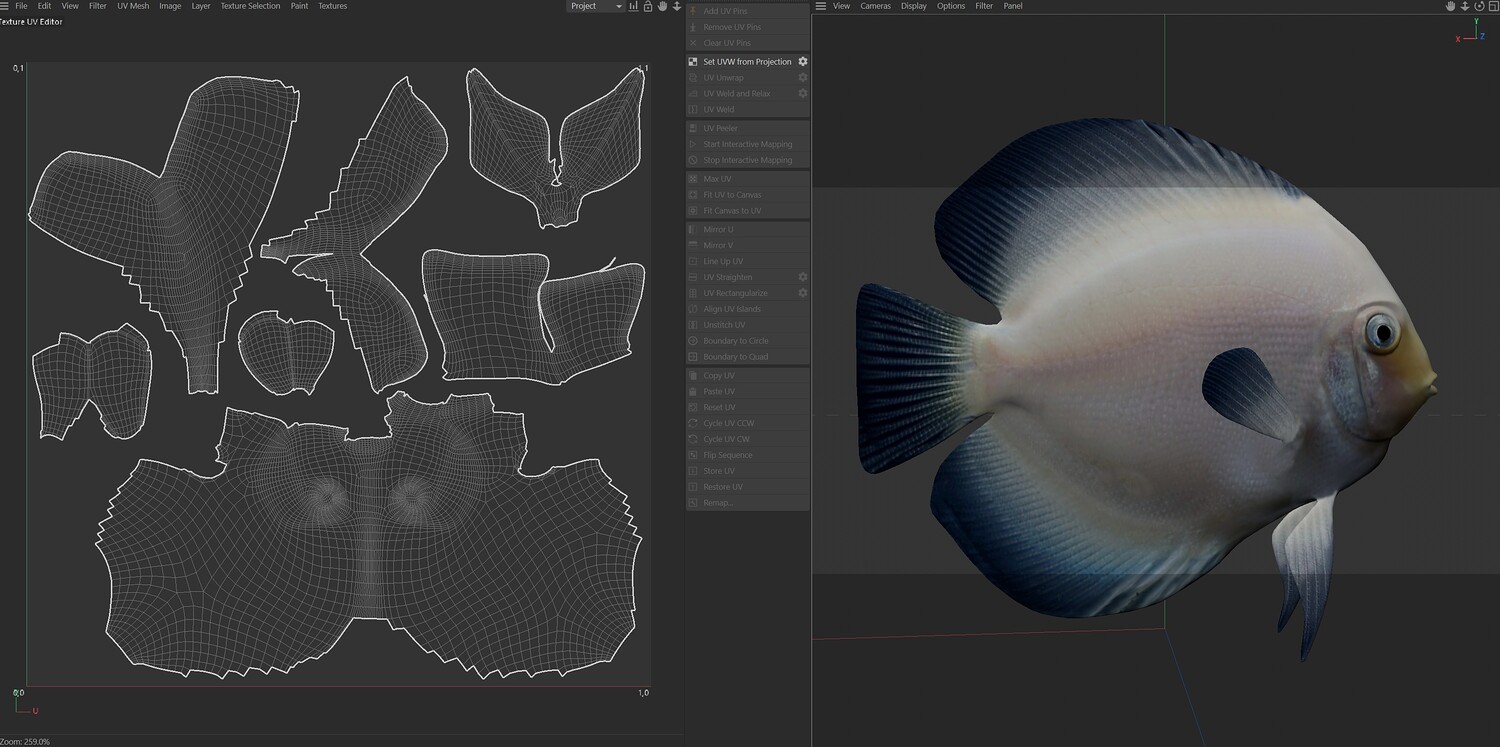
Task: Click Boundary to Circle
Action: click(748, 341)
